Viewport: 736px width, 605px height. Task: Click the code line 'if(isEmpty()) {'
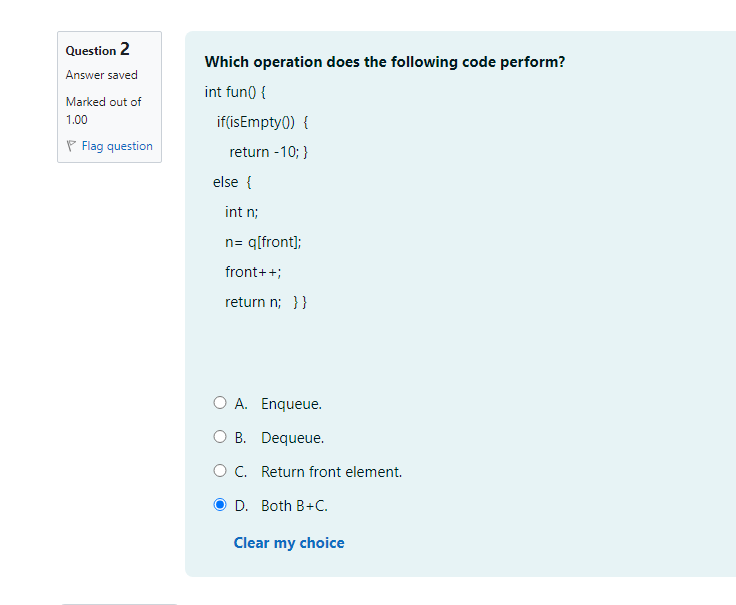[262, 122]
